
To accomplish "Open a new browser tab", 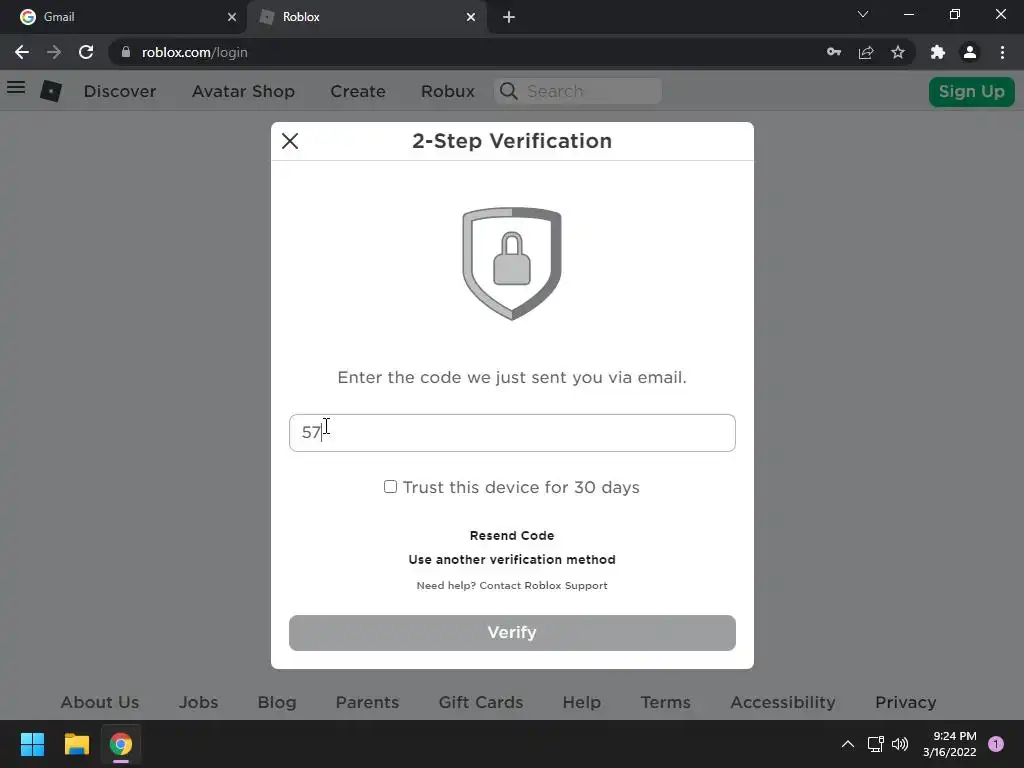I will tap(509, 17).
